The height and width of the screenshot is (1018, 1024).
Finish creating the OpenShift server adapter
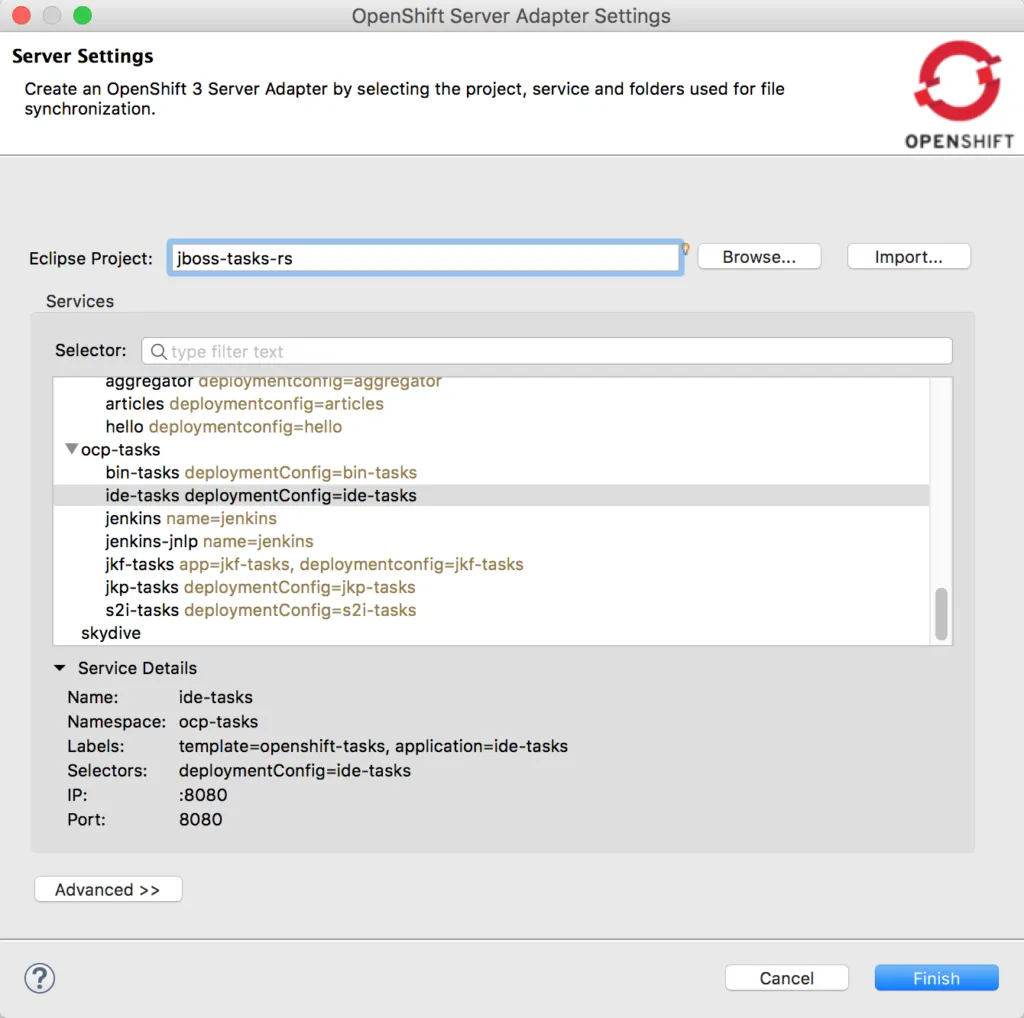click(x=935, y=977)
